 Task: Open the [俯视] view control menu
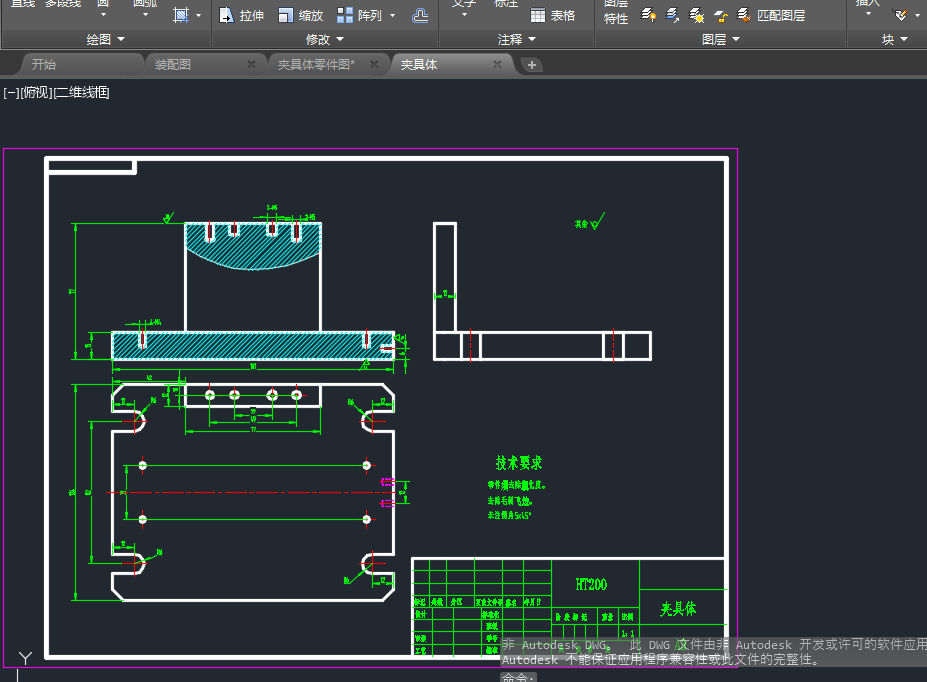coord(35,93)
